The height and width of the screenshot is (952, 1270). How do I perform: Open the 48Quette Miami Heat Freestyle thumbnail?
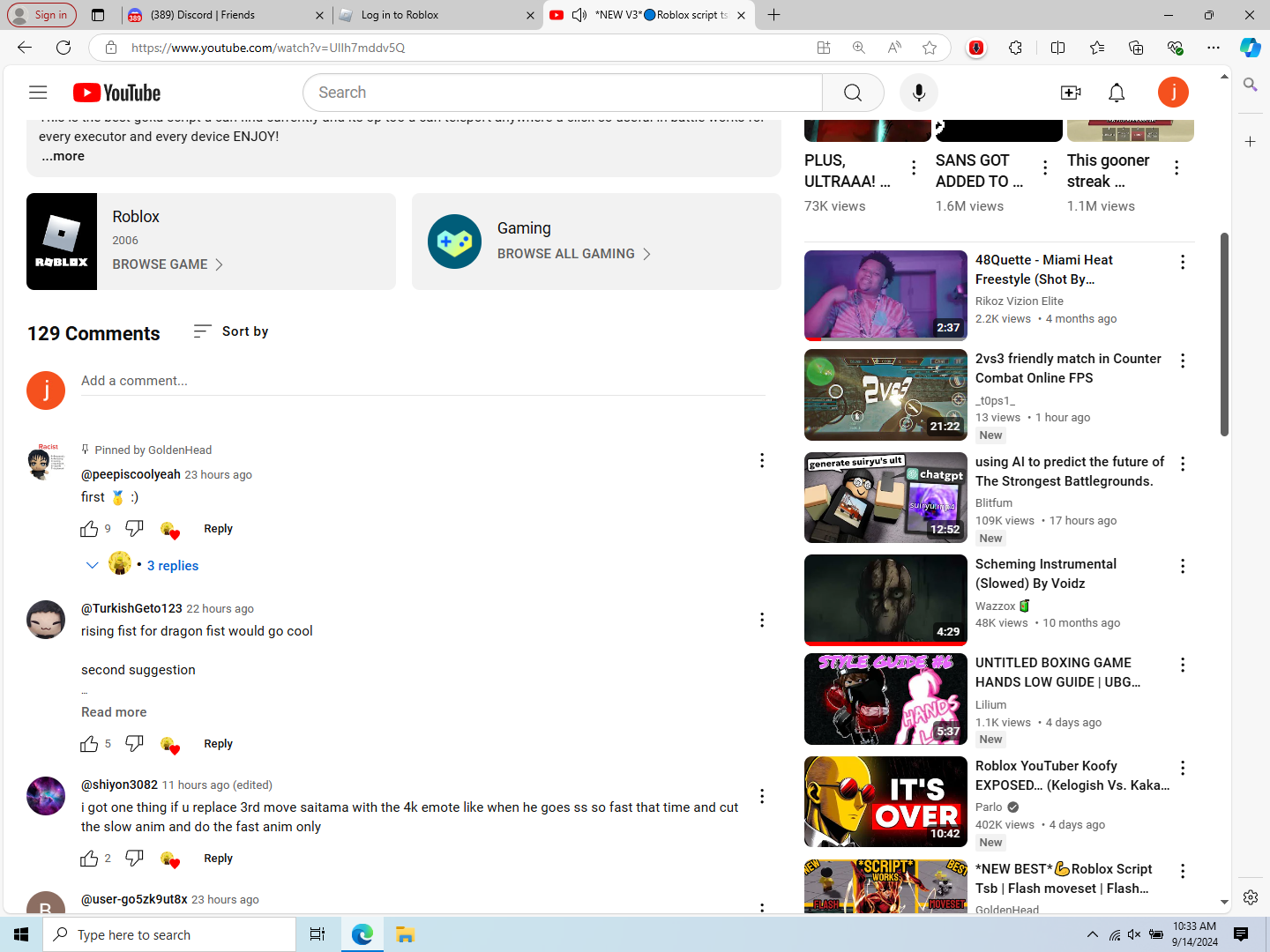click(x=885, y=295)
